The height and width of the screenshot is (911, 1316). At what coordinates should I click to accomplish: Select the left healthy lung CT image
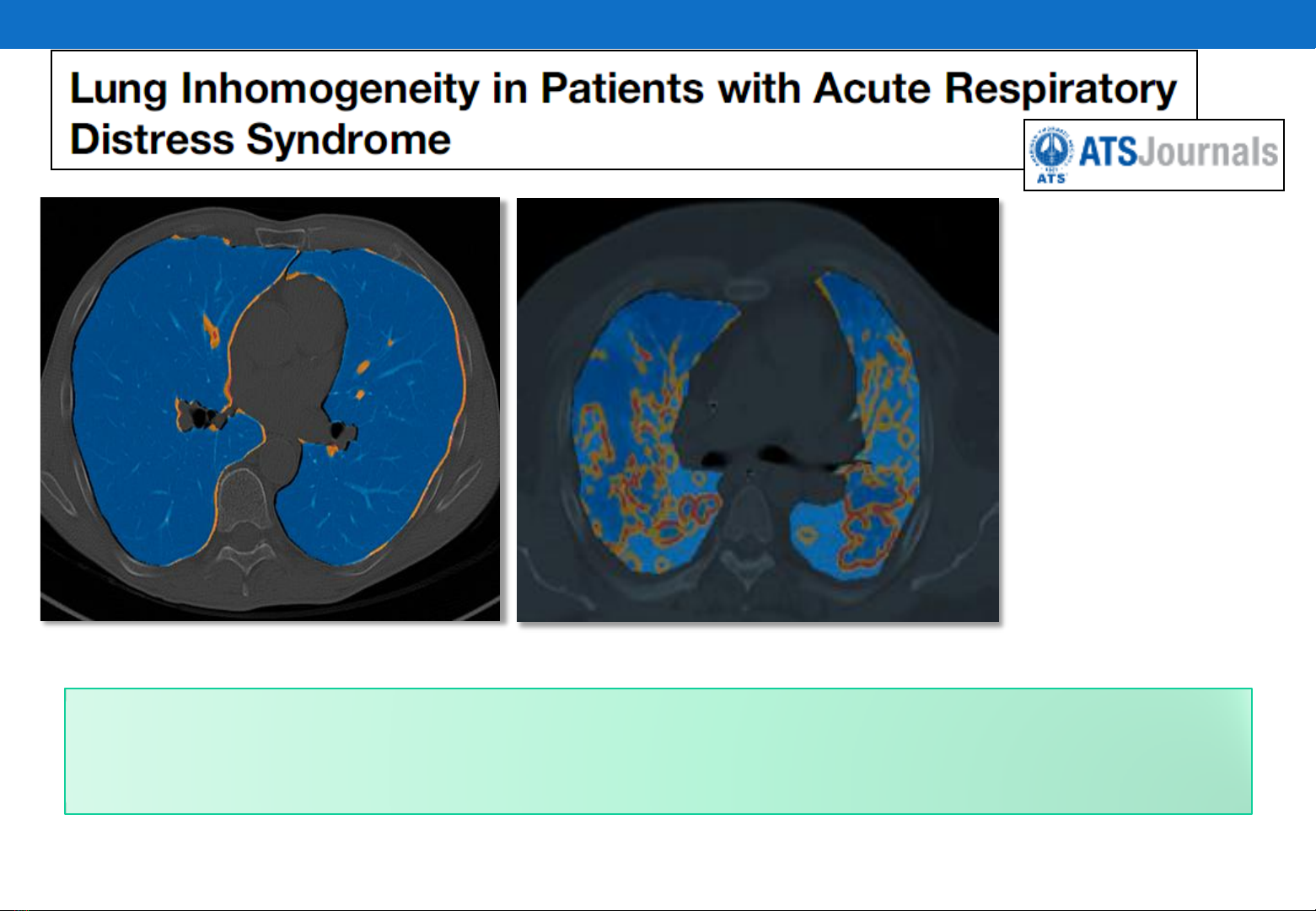click(x=270, y=410)
